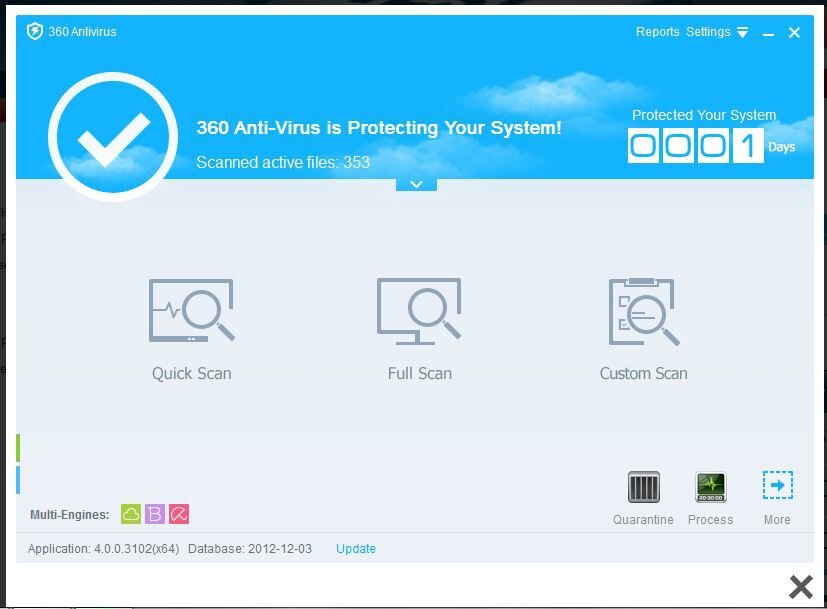Open the Quarantine vault

tap(643, 488)
